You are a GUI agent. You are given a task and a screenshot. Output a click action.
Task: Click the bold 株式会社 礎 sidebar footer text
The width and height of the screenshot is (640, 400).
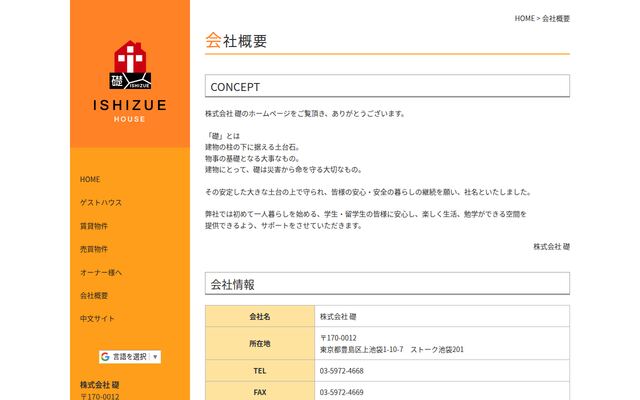click(100, 384)
